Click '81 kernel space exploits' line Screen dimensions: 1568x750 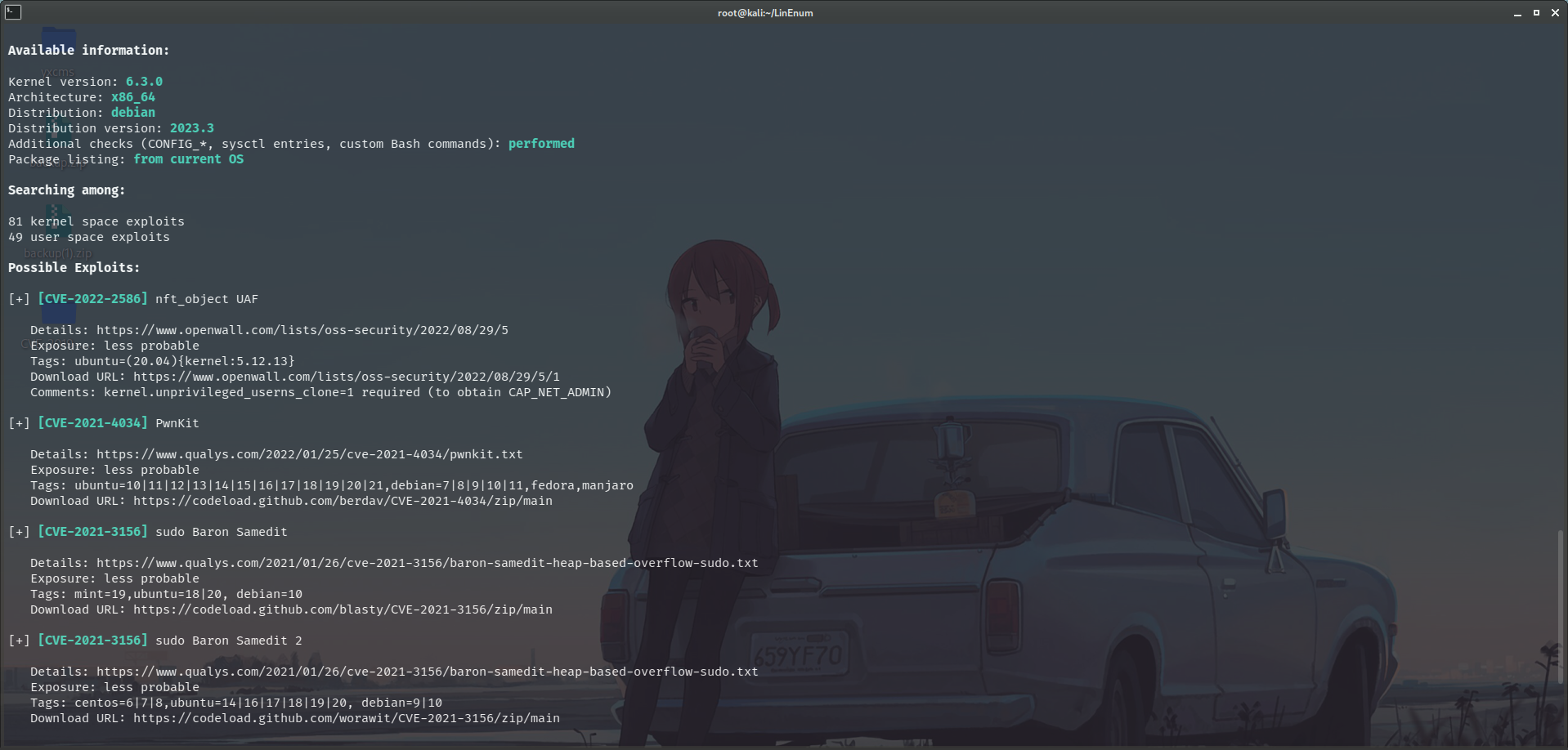point(96,221)
